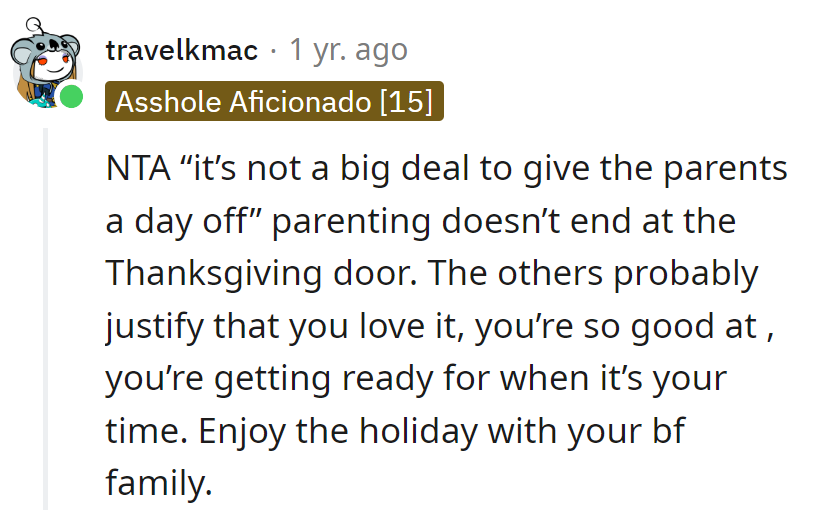Screen dimensions: 817x510
Task: Click the green online status dot
Action: (71, 97)
